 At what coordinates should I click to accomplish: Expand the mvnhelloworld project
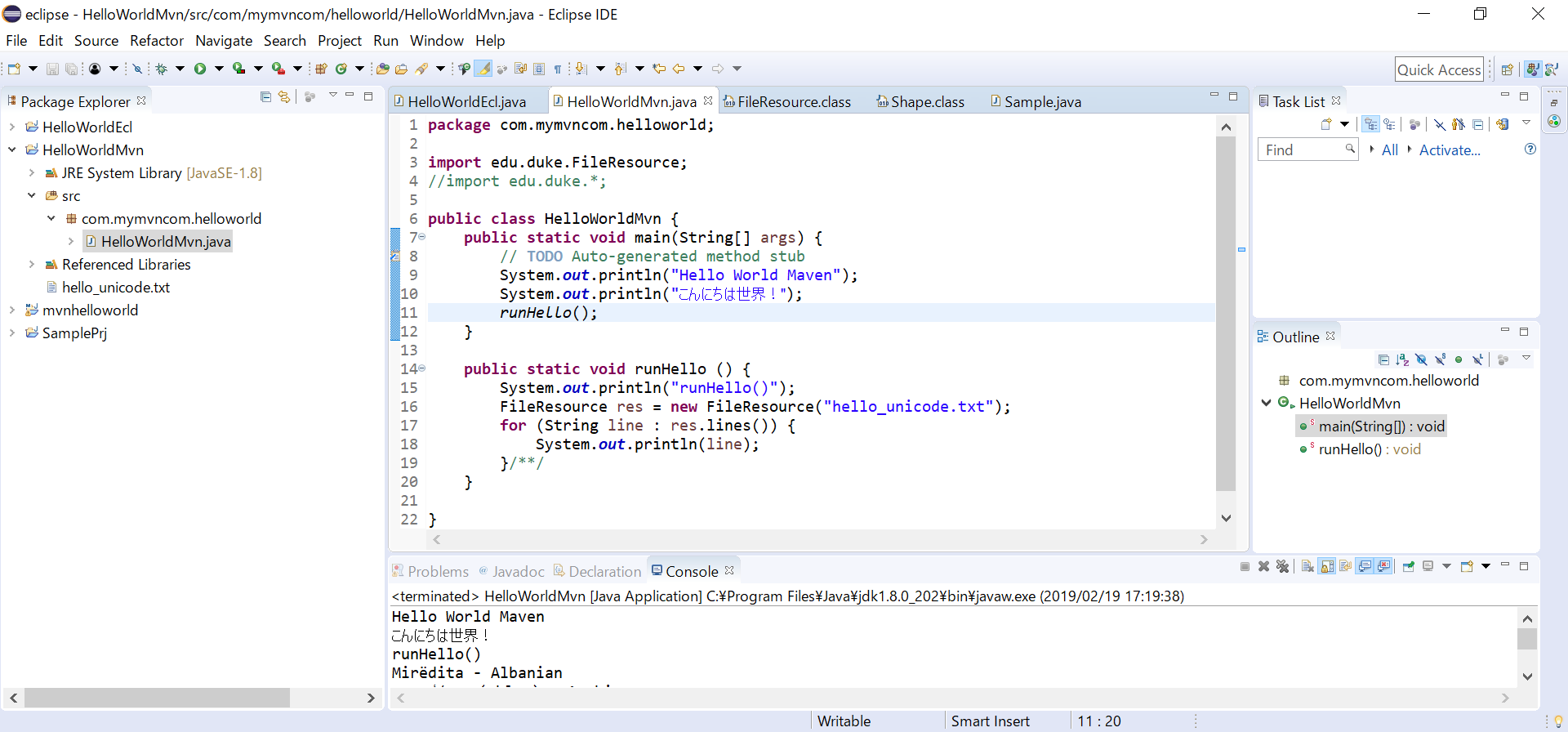12,310
